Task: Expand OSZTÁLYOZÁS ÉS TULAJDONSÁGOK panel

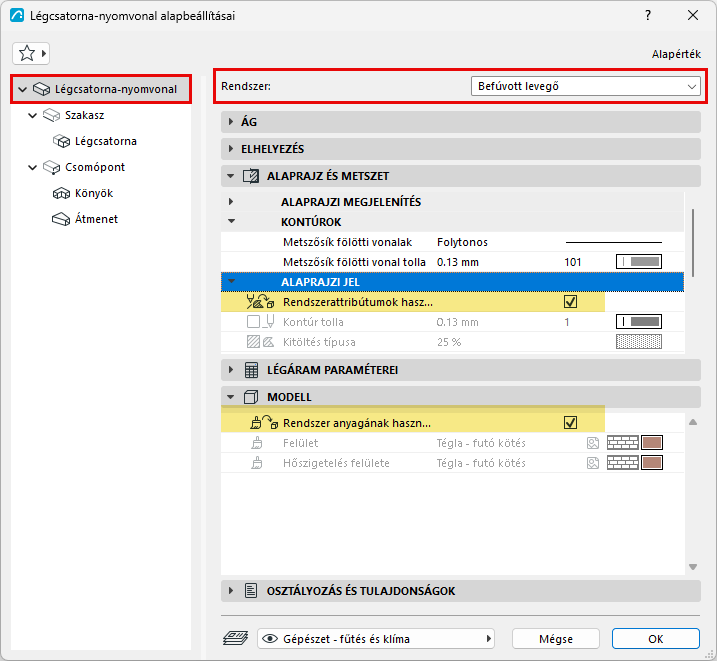Action: click(x=231, y=591)
